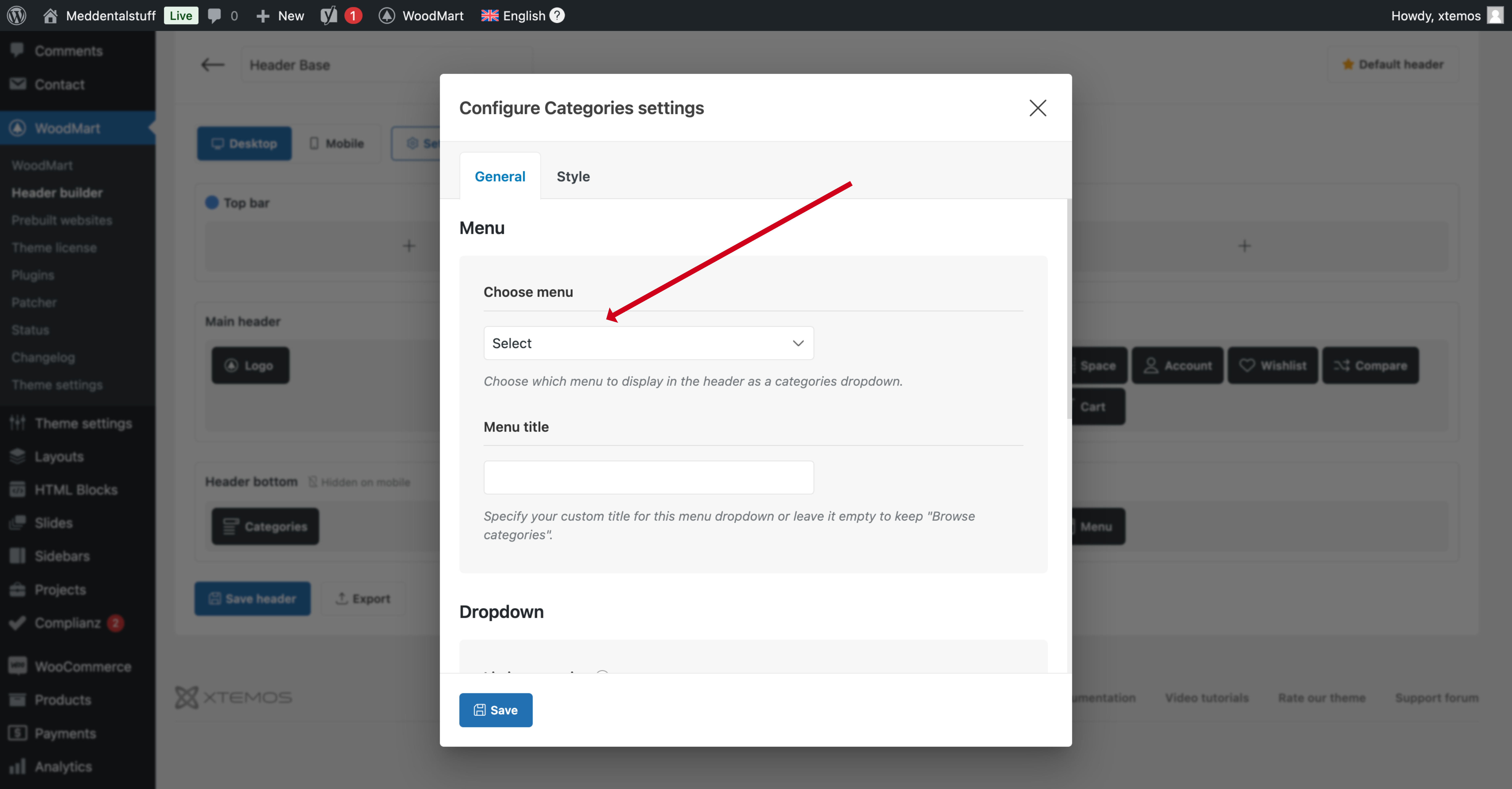Click the Analytics bar chart icon
This screenshot has width=1512, height=789.
18,767
